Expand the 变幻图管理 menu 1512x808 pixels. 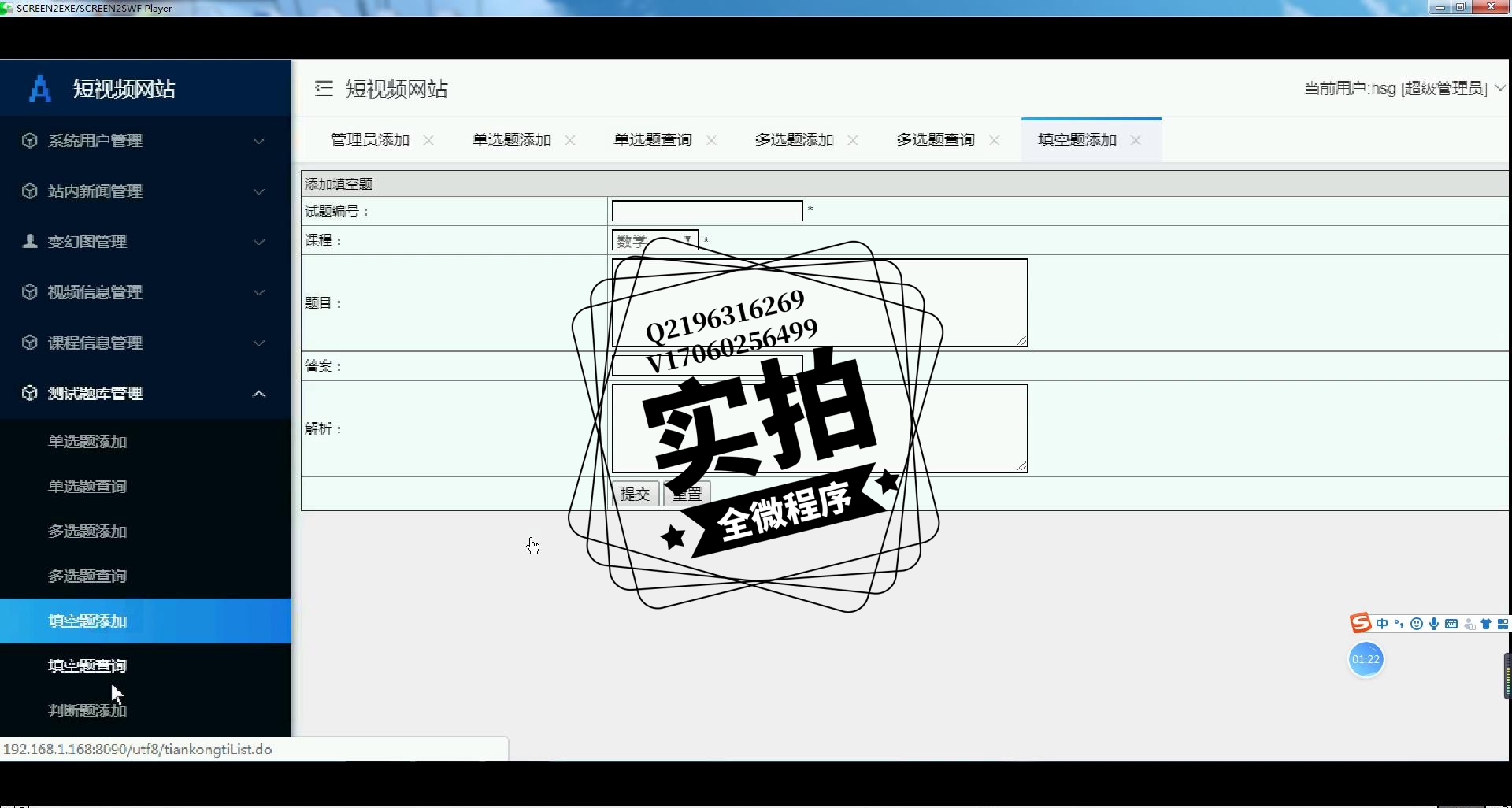[146, 242]
